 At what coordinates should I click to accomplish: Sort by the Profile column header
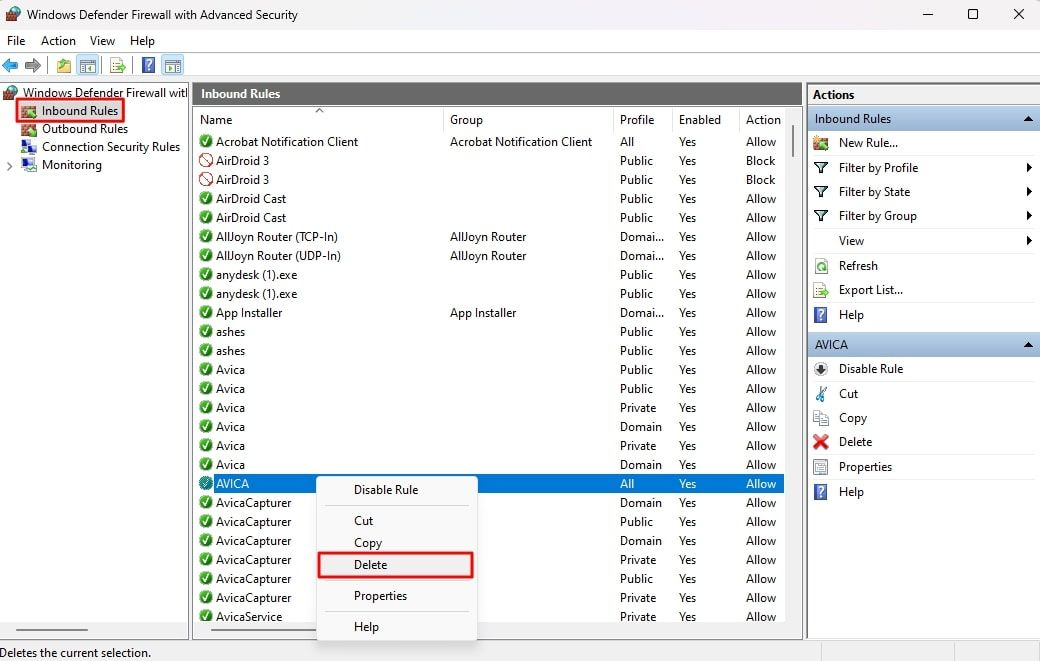pos(643,119)
